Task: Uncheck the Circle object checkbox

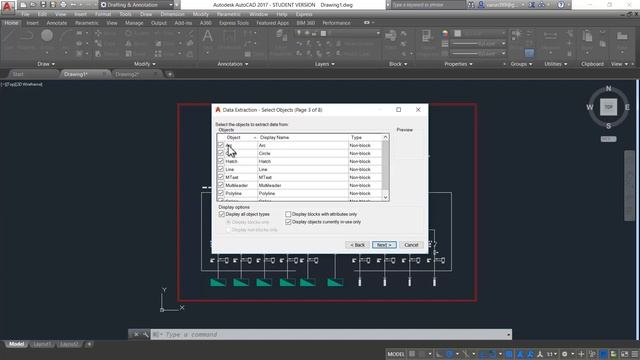Action: click(221, 153)
